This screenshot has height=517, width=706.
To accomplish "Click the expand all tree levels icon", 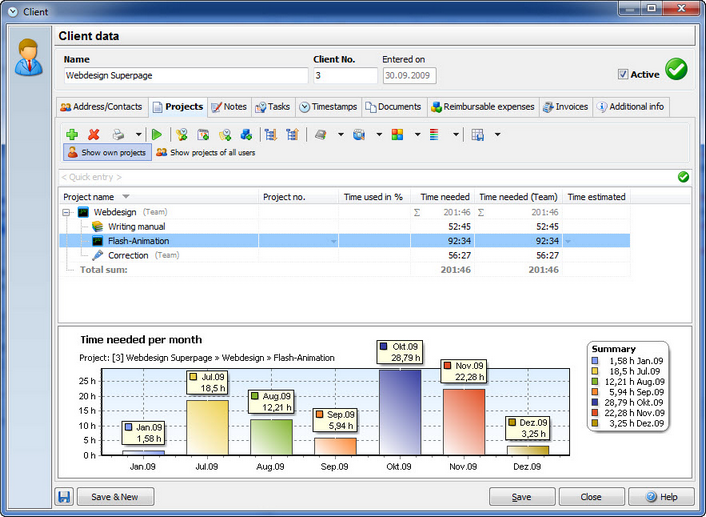I will pyautogui.click(x=271, y=134).
